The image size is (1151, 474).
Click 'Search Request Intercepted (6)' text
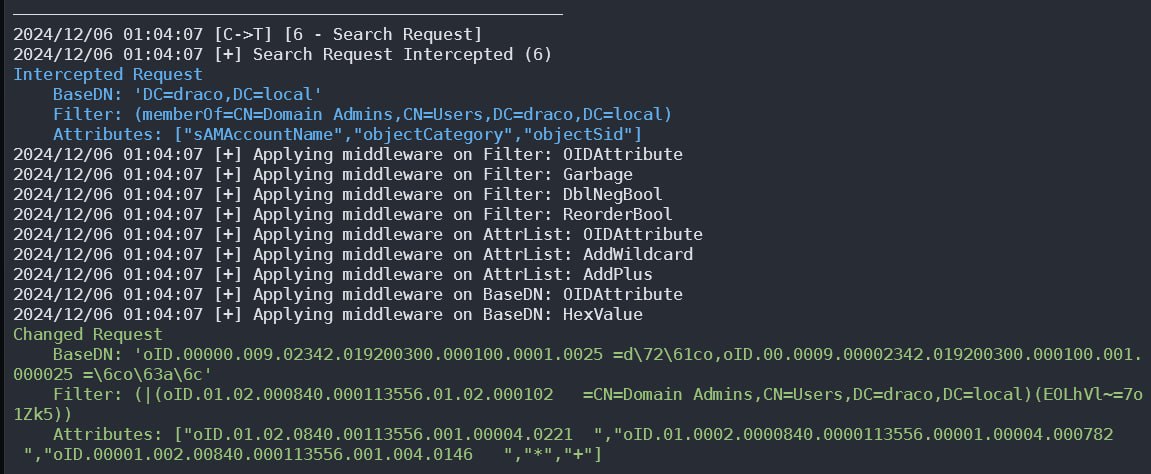[x=402, y=55]
